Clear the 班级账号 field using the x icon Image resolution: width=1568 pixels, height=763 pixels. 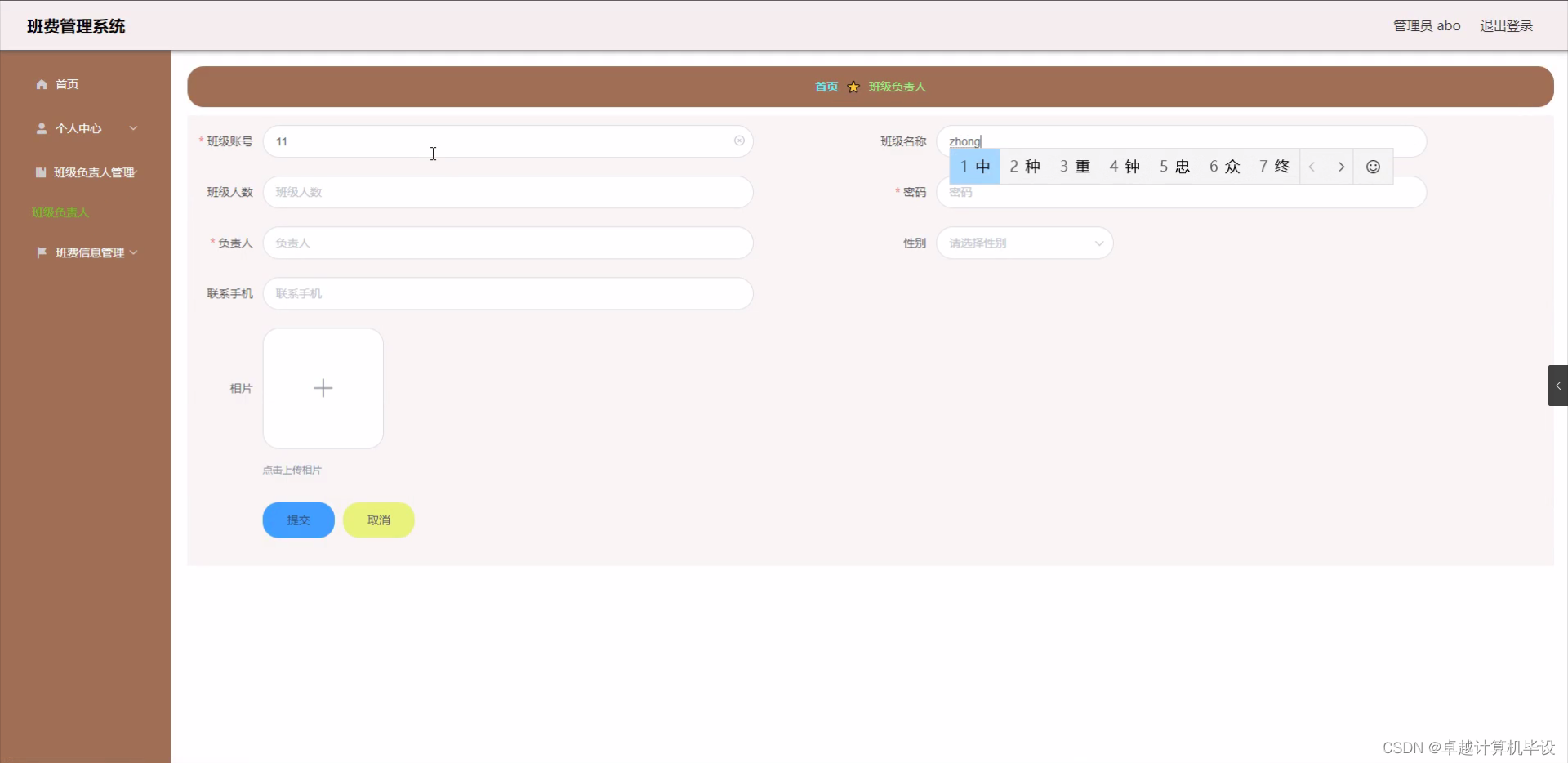tap(738, 141)
